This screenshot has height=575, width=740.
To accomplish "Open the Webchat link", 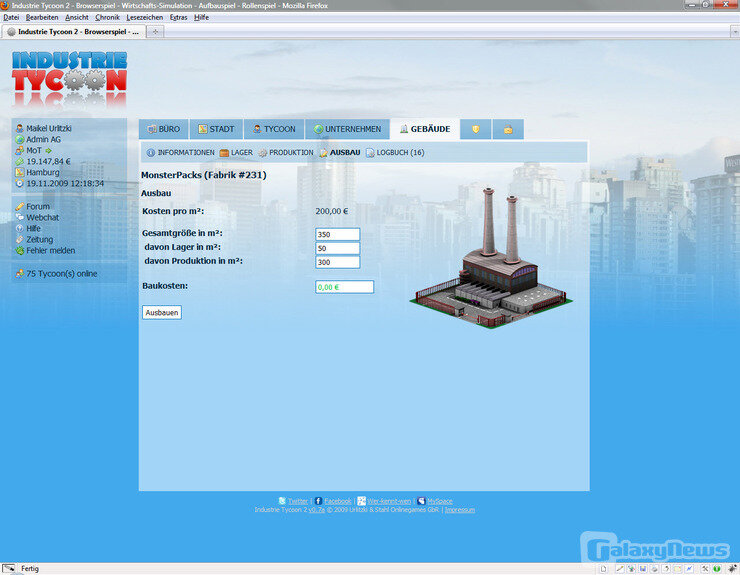I will (x=42, y=217).
